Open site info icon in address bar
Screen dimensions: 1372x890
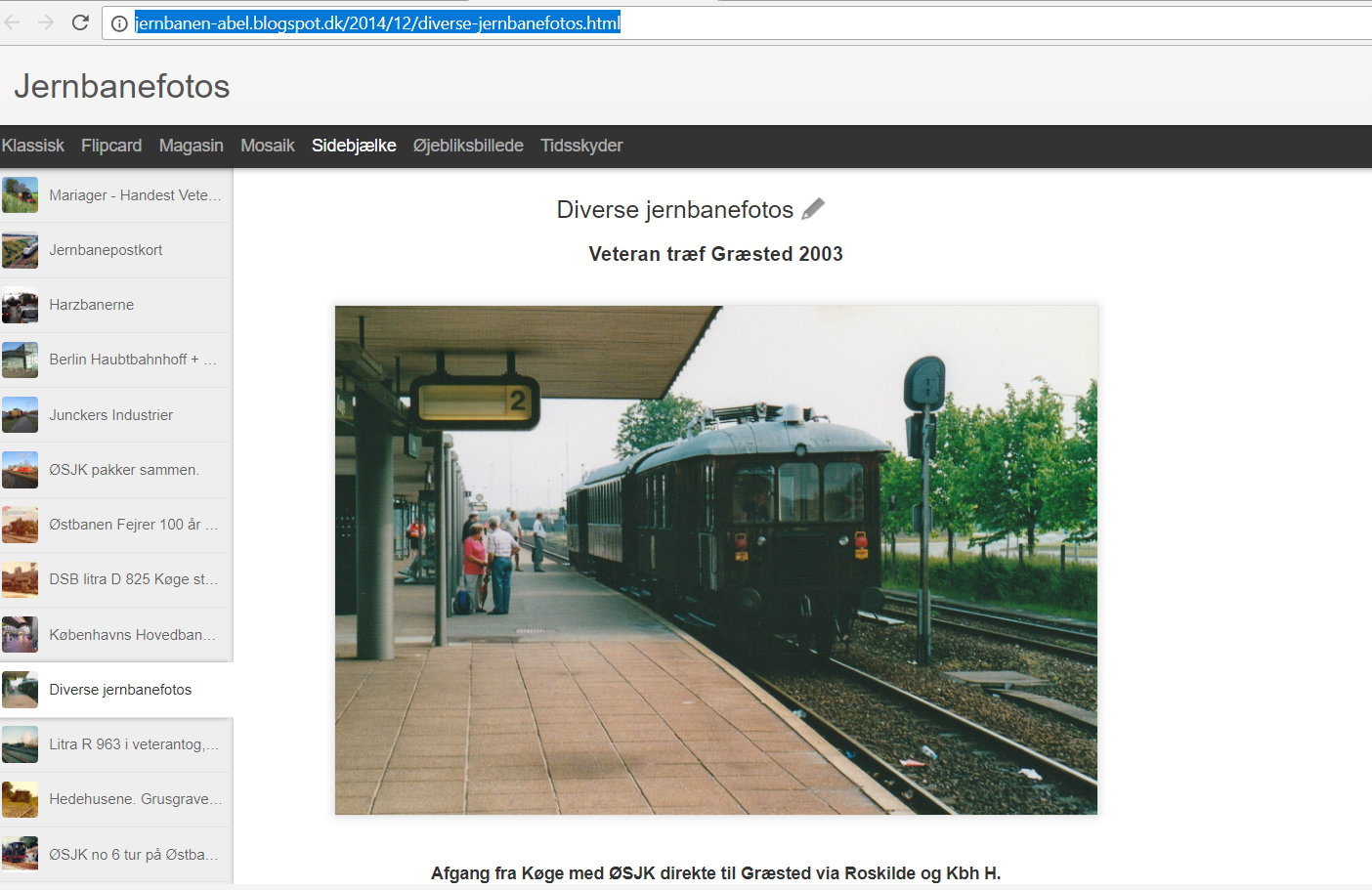click(119, 23)
